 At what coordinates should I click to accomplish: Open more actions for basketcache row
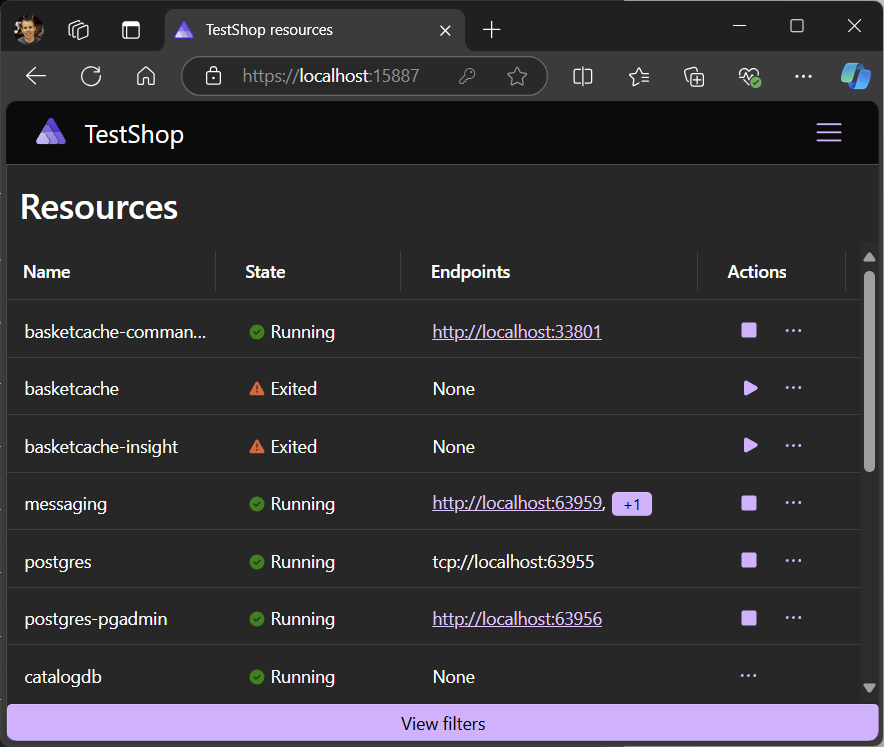pos(793,388)
